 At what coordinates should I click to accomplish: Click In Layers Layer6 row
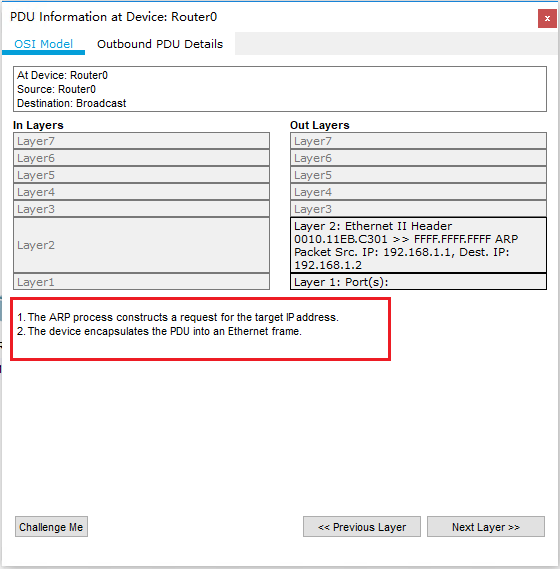[142, 158]
